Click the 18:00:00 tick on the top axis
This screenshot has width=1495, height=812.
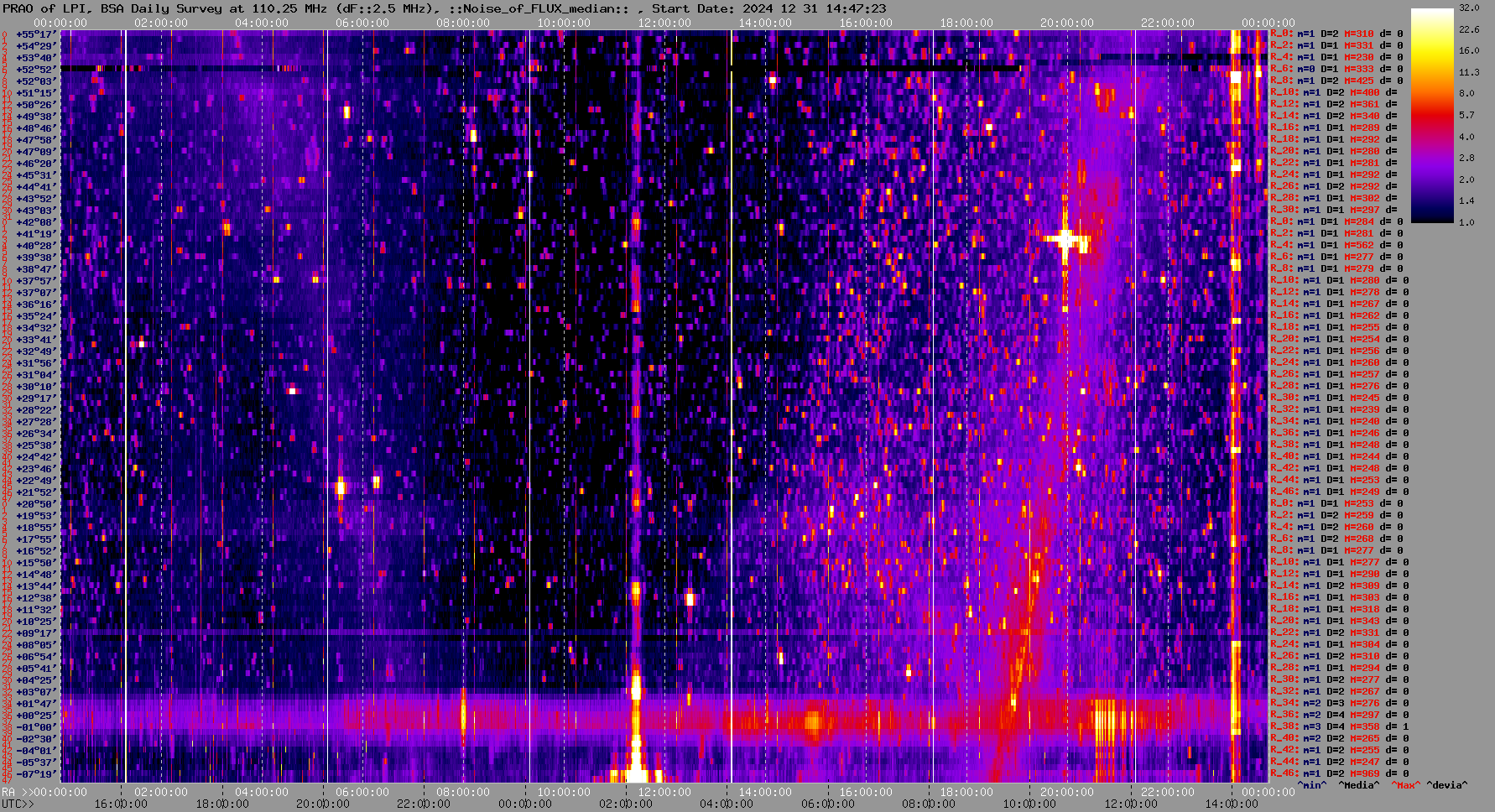coord(966,23)
